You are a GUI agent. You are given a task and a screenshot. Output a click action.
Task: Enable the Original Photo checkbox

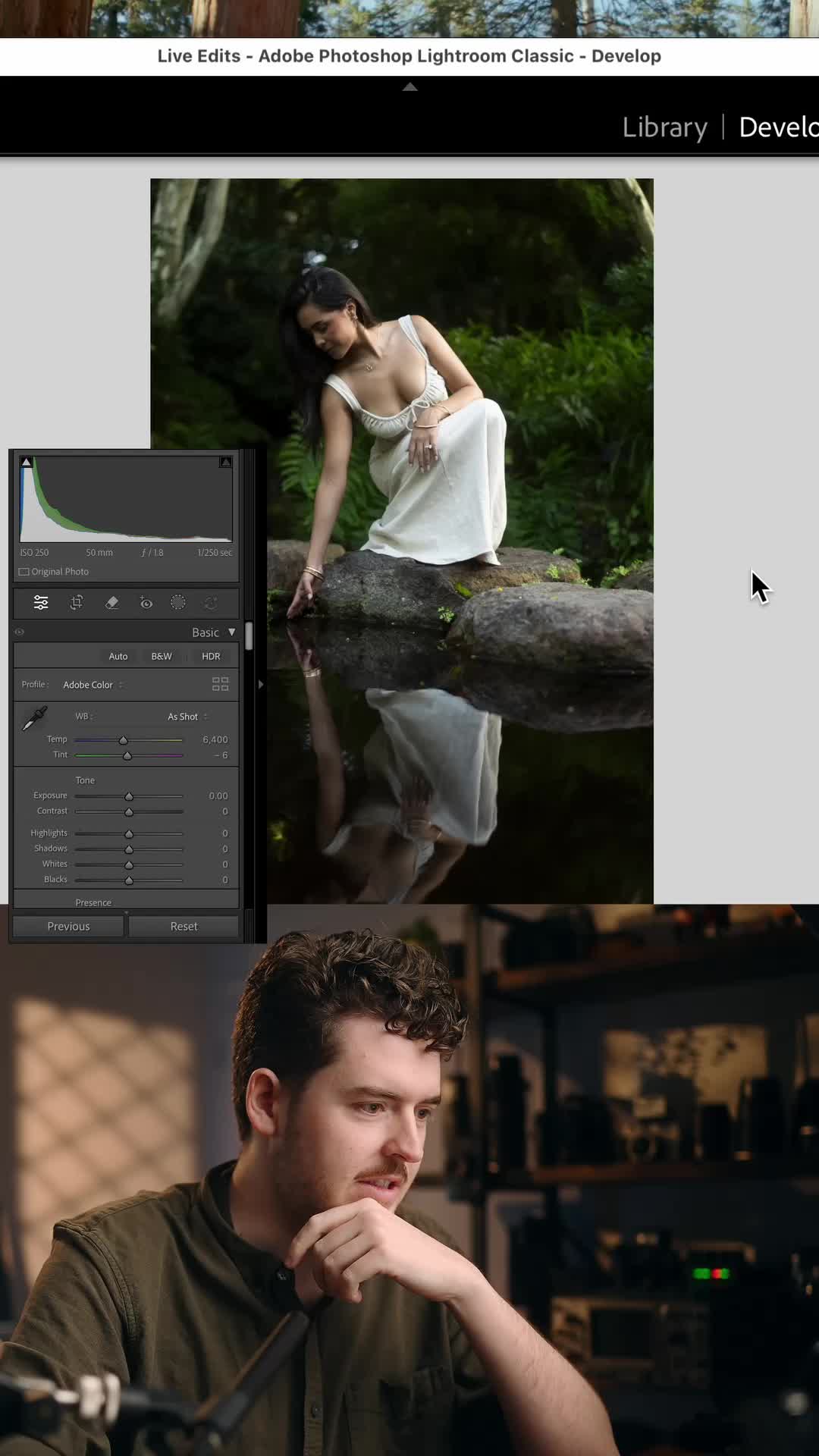tap(24, 572)
